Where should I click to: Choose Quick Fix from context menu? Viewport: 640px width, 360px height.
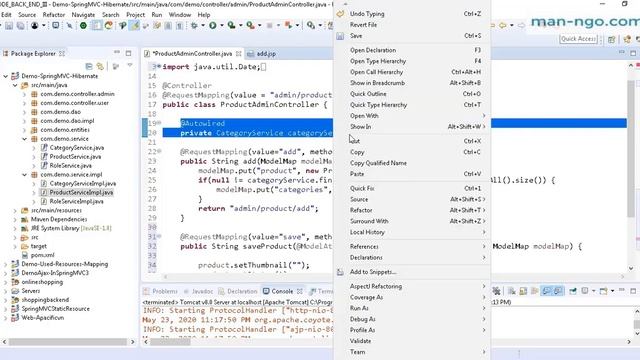tap(412, 188)
